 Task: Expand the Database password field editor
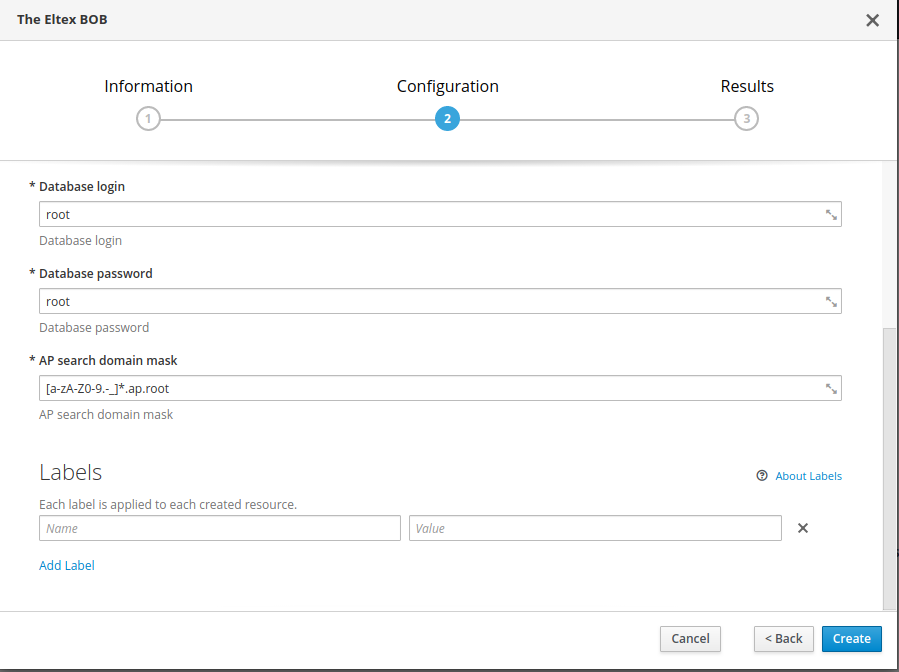[x=830, y=301]
